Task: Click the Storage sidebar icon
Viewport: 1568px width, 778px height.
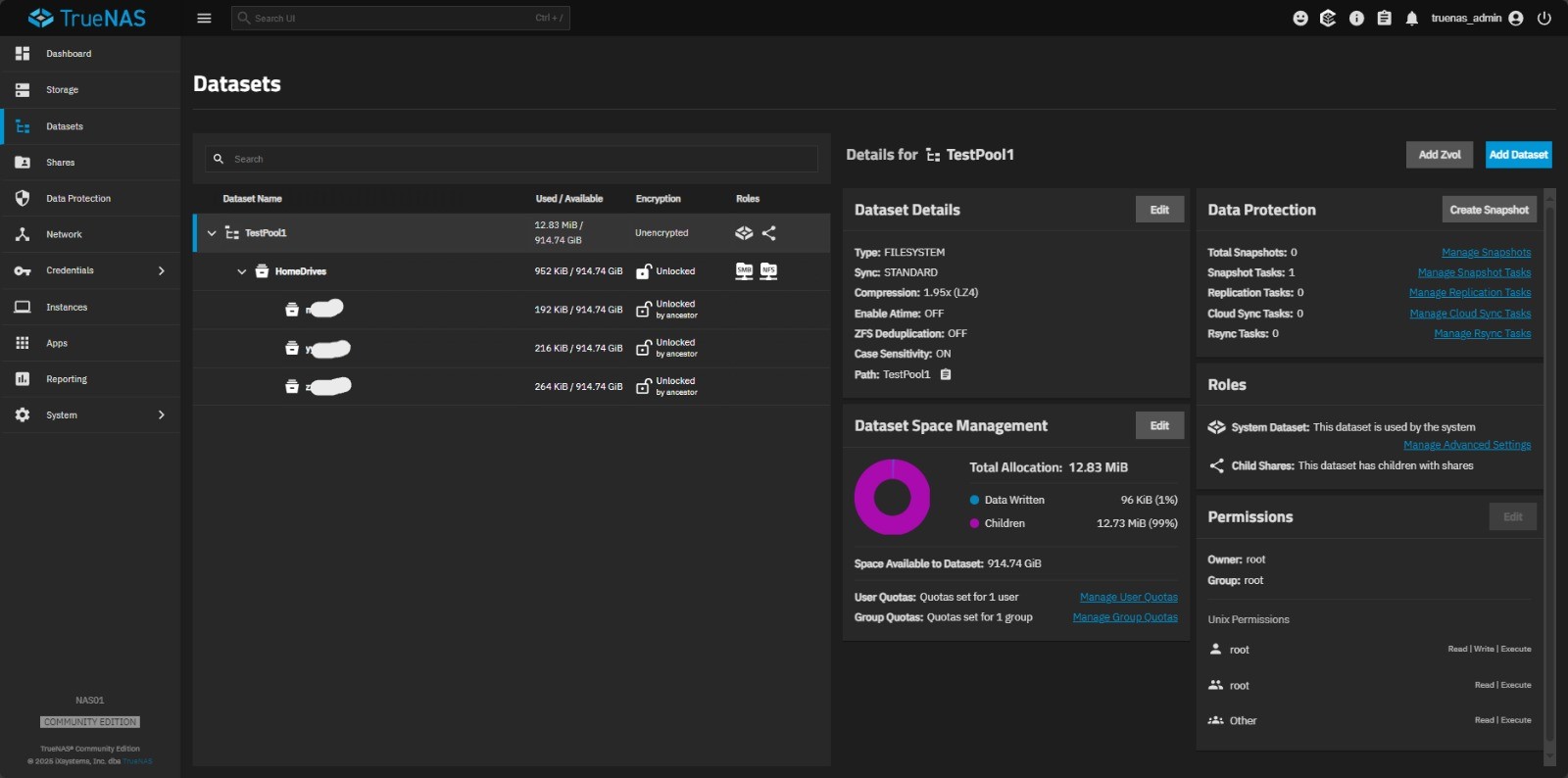Action: (x=23, y=89)
